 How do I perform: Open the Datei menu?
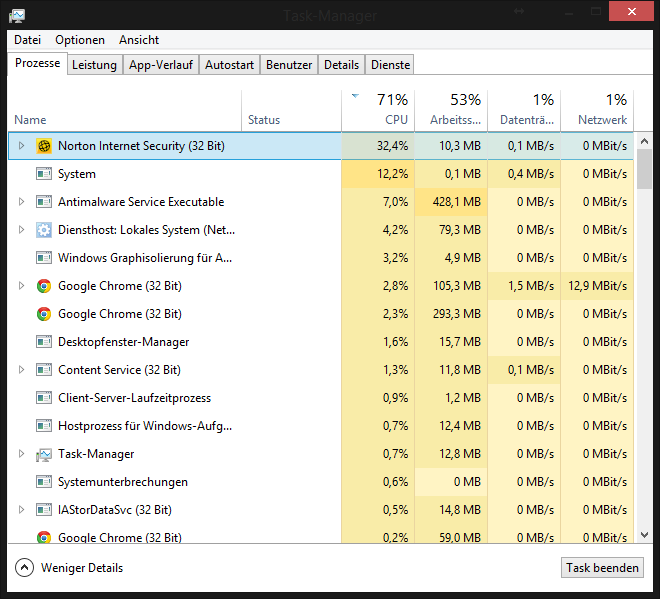pyautogui.click(x=27, y=40)
